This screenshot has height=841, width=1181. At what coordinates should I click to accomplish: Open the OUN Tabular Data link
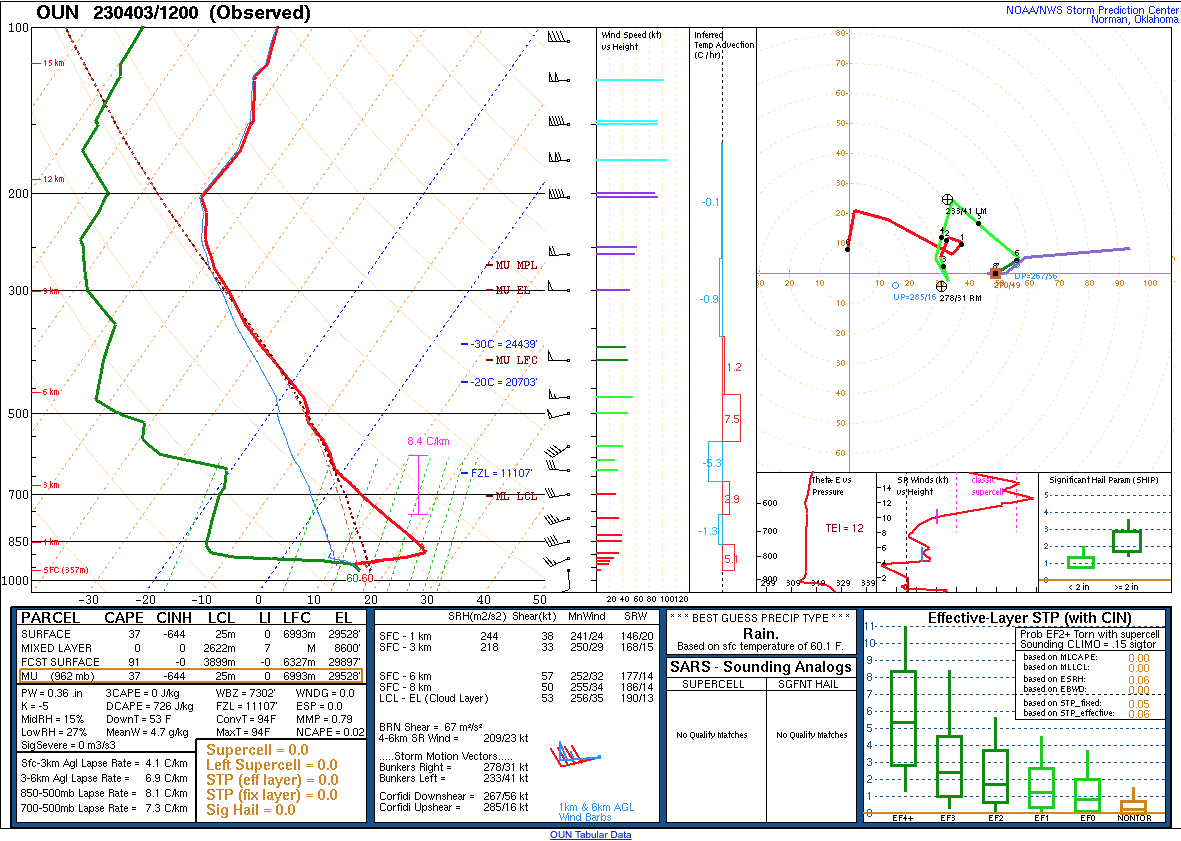pos(590,834)
